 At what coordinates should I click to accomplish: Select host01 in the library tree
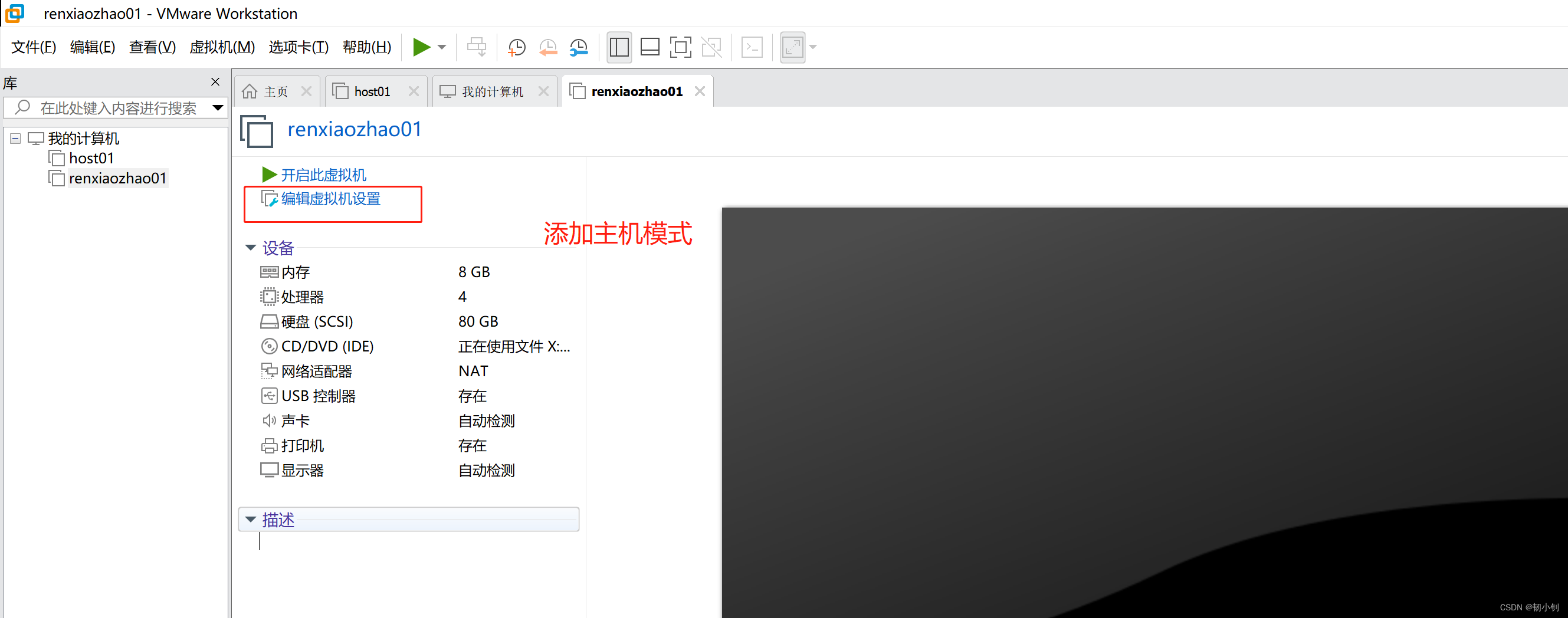click(x=91, y=159)
